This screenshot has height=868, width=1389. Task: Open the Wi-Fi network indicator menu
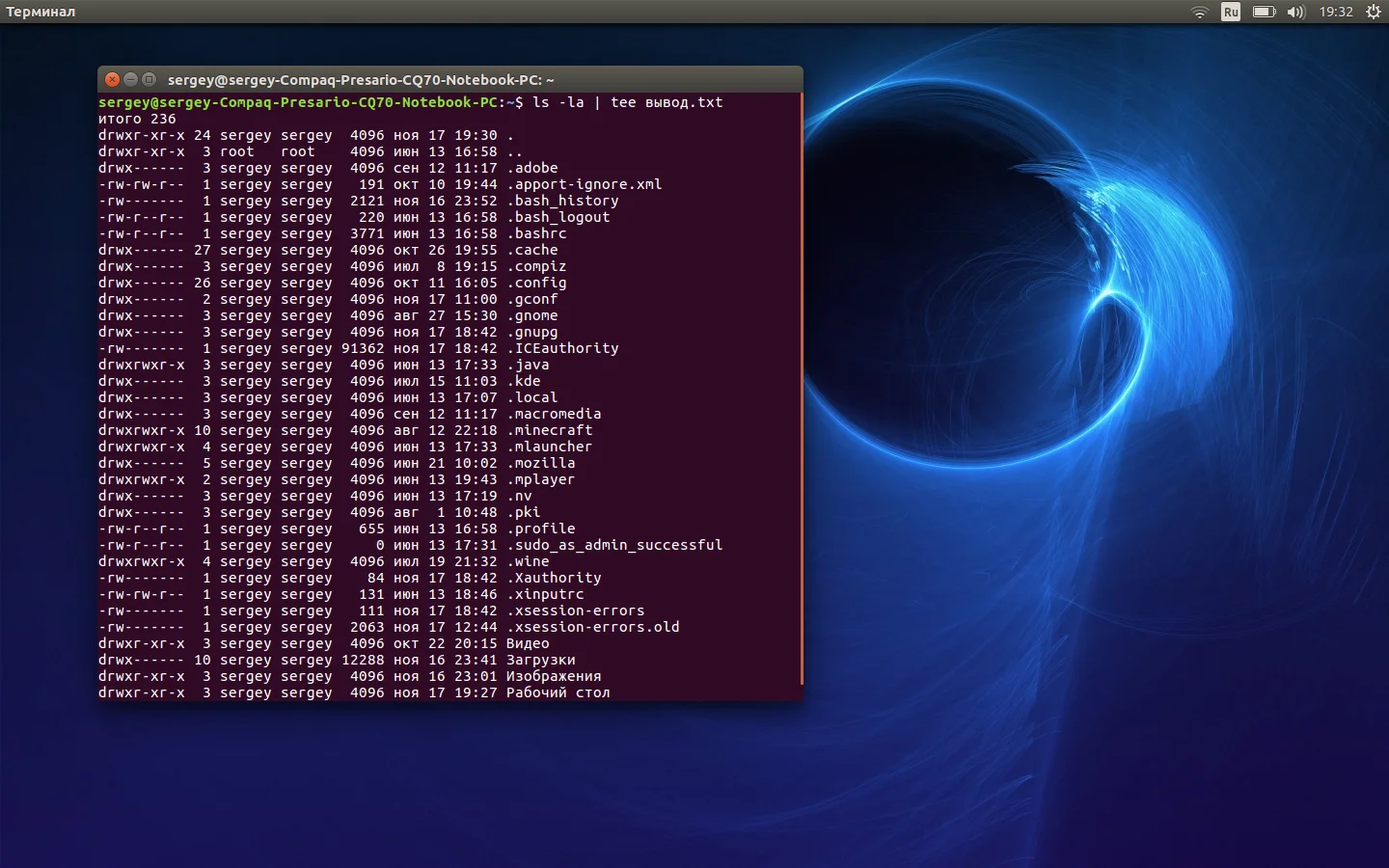(x=1199, y=12)
